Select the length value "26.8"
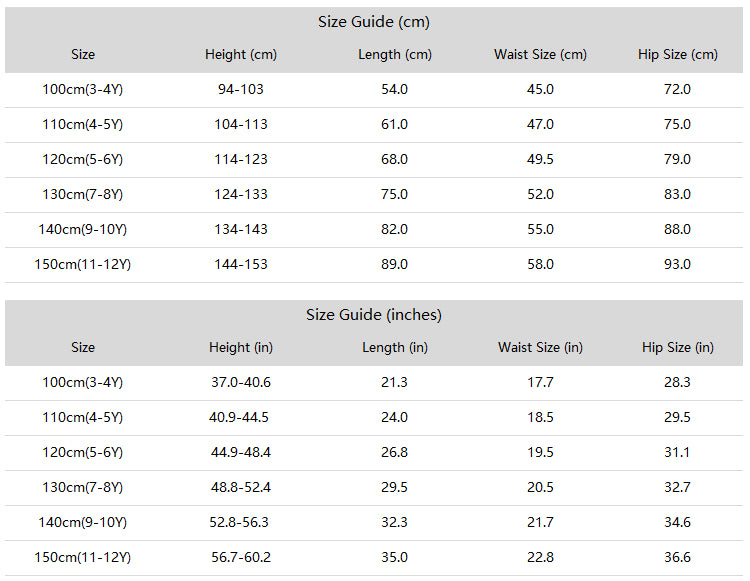 (x=395, y=452)
